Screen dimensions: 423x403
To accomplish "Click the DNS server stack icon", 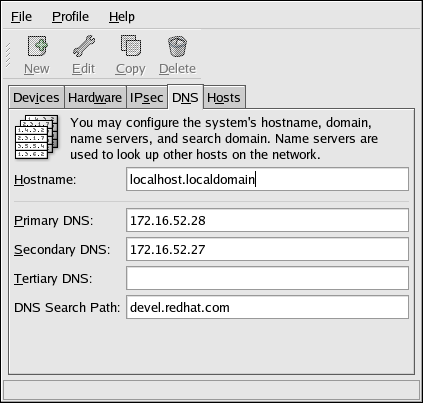I will pyautogui.click(x=37, y=137).
